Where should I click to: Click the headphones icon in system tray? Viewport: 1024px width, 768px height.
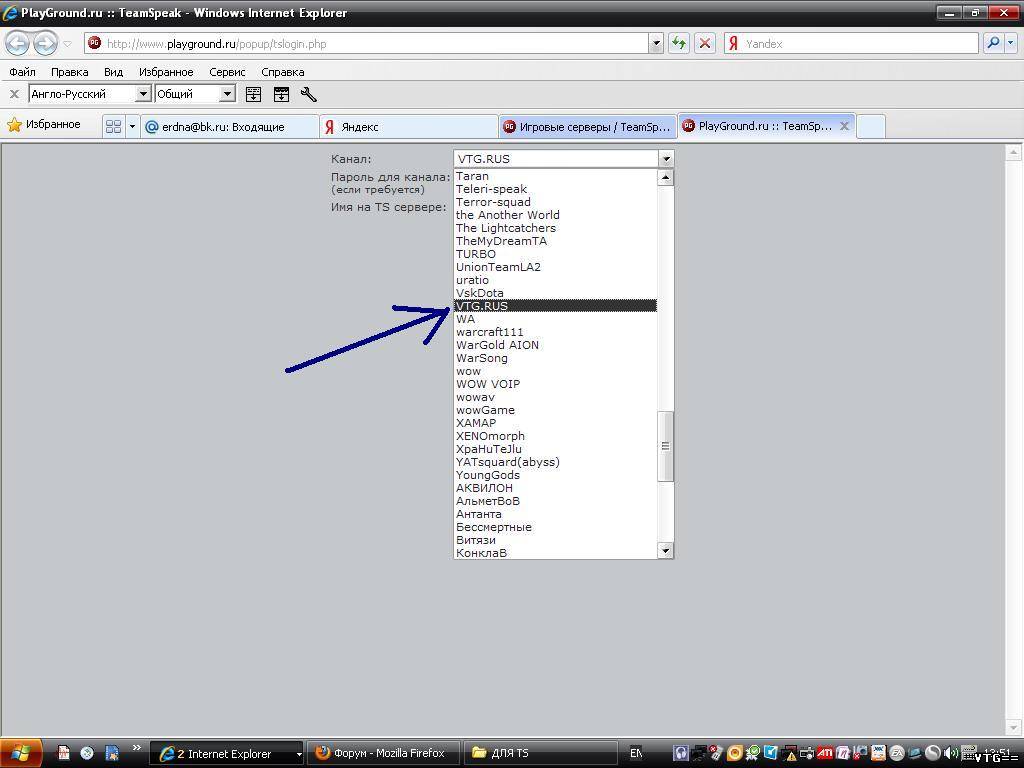tap(680, 753)
